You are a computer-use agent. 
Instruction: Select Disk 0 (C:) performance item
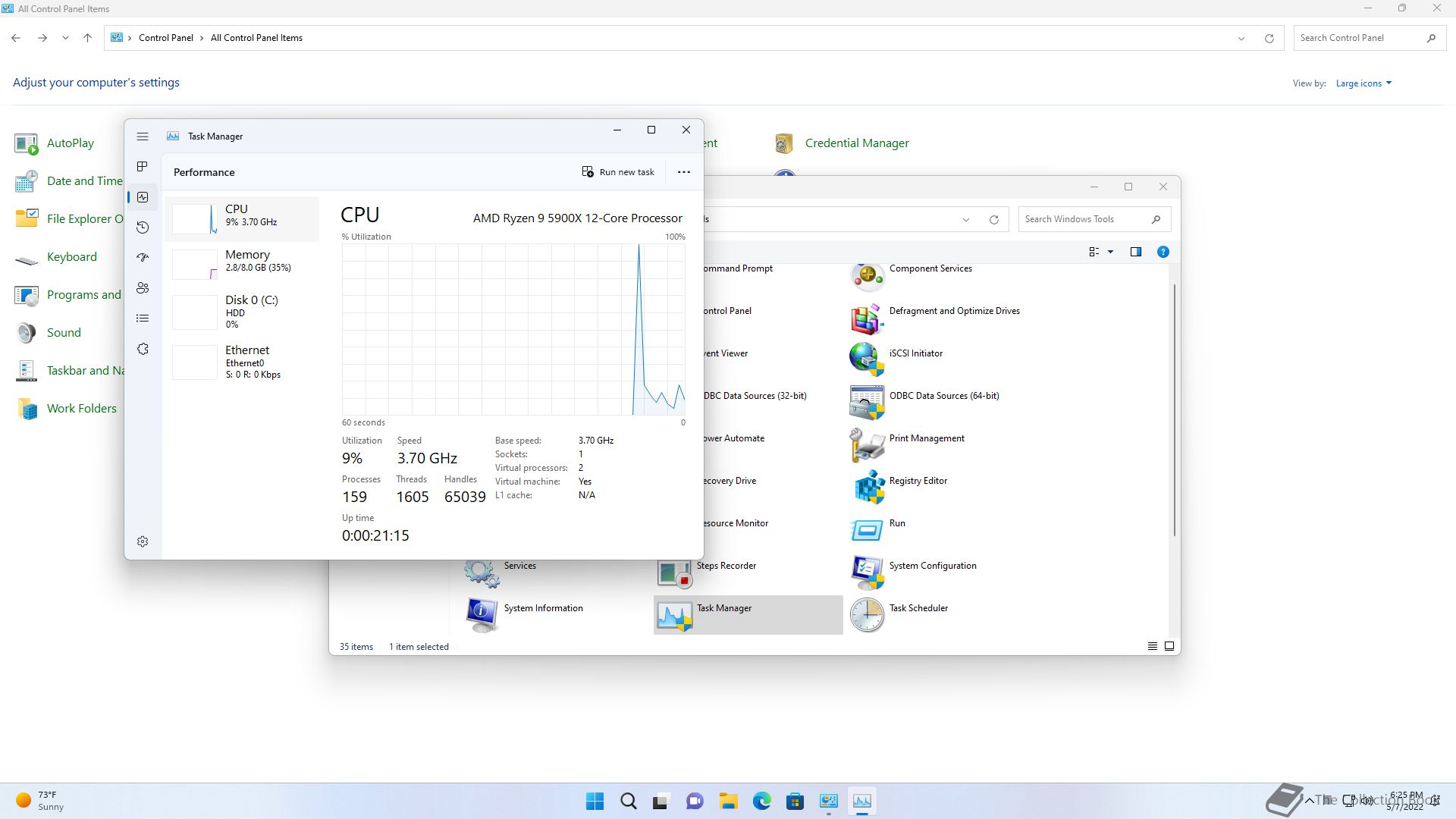click(242, 312)
